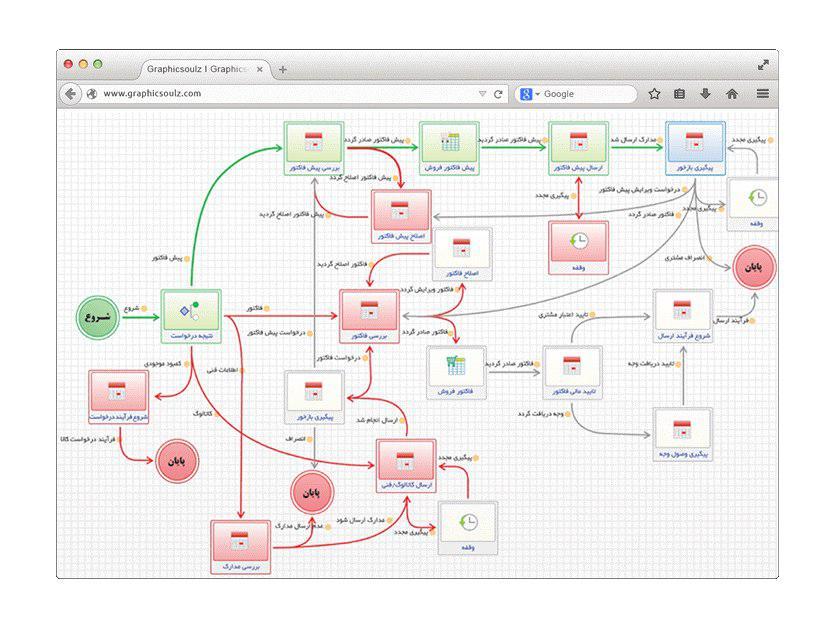Select the پایان end node beside انصراف مشتری

coord(754,267)
